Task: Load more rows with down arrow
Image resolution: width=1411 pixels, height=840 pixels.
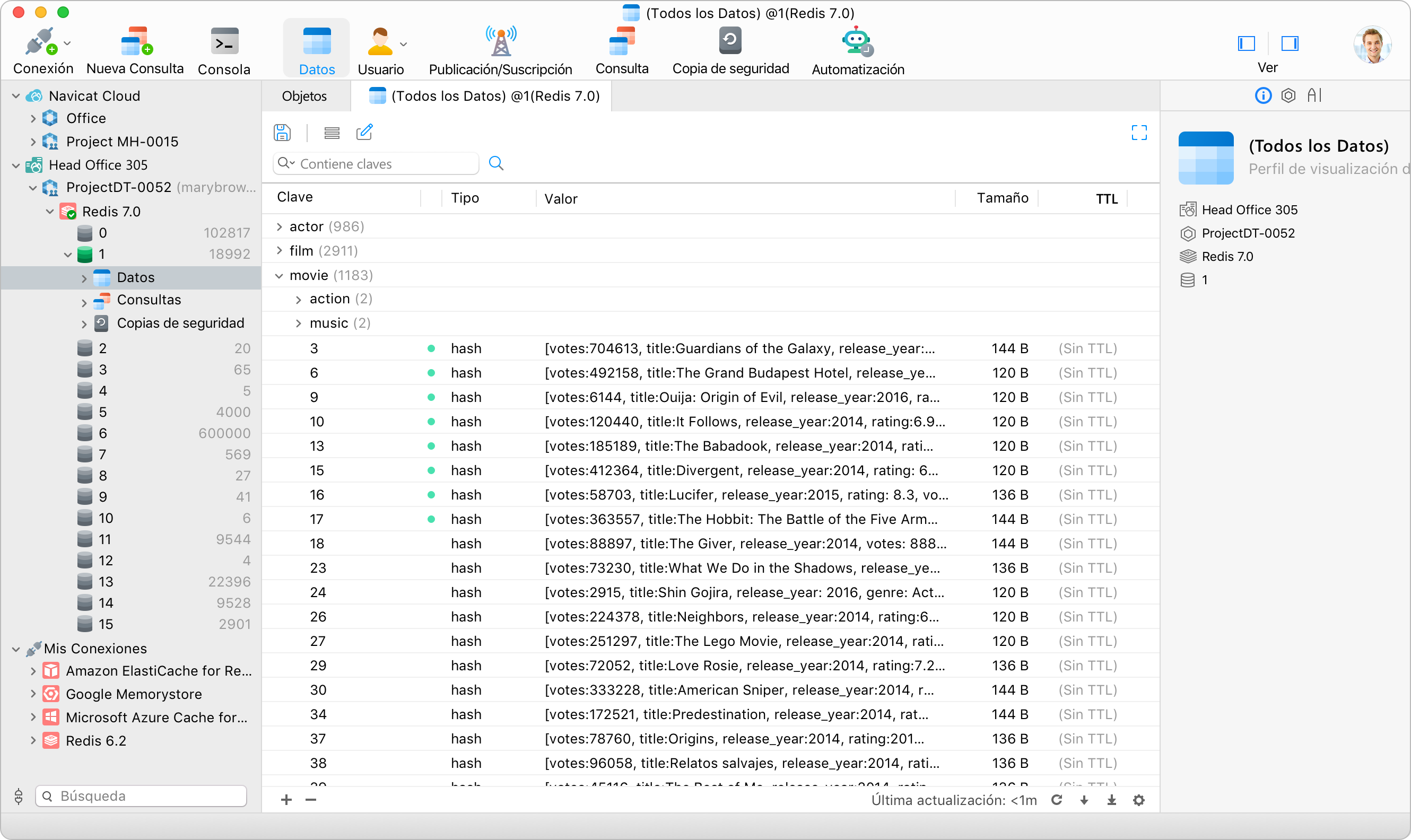Action: pos(1084,799)
